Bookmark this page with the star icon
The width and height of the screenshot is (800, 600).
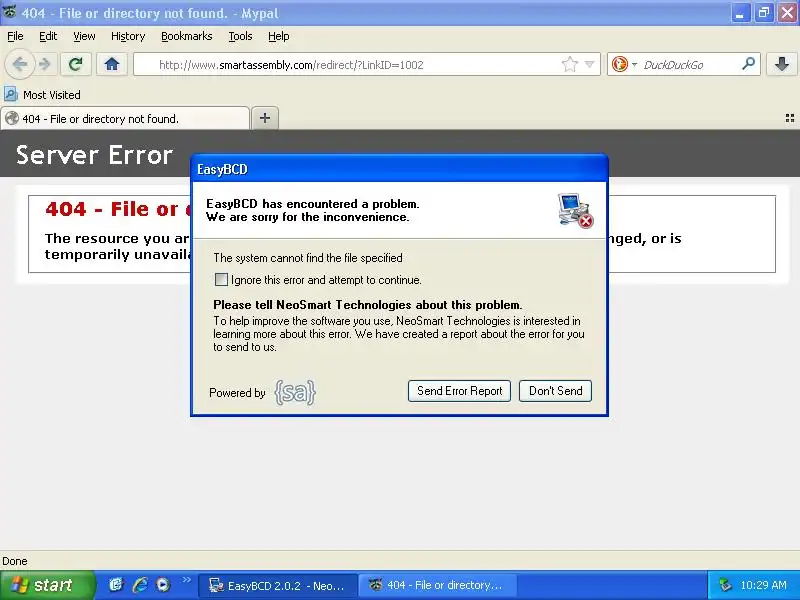point(569,64)
